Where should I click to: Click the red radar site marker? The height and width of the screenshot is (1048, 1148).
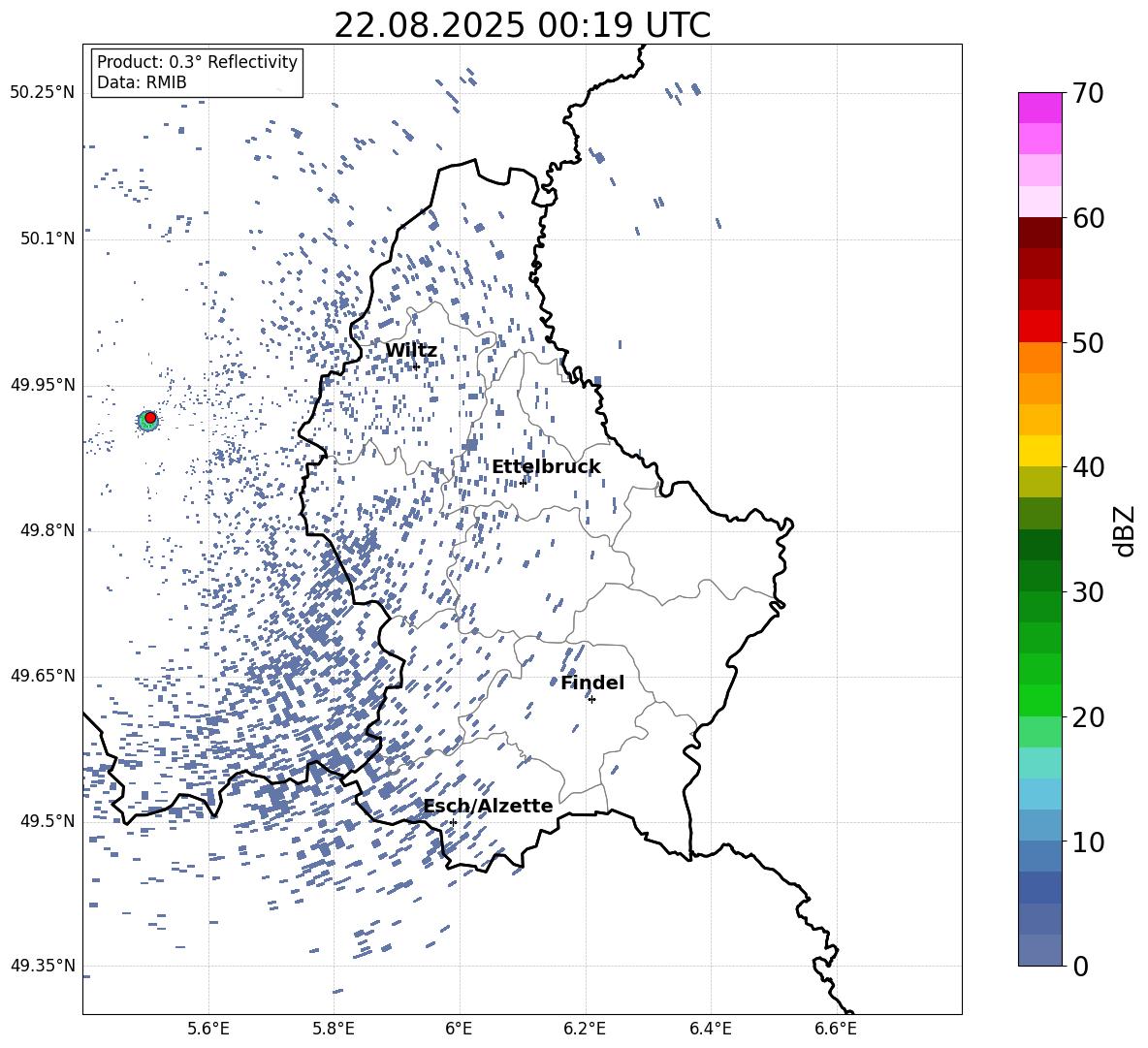(150, 417)
